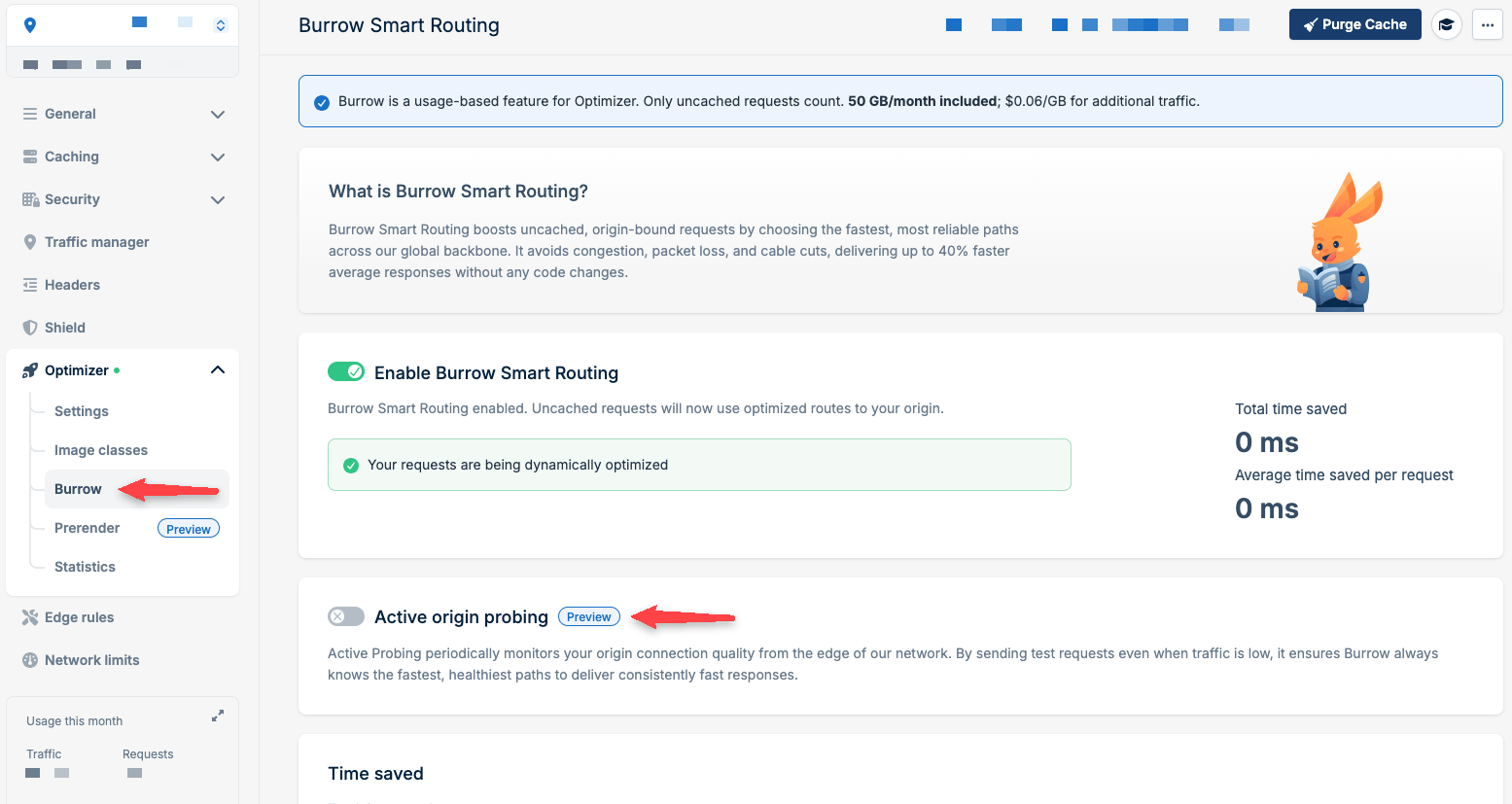Click the Traffic manager pin icon
The width and height of the screenshot is (1512, 804).
coord(30,242)
